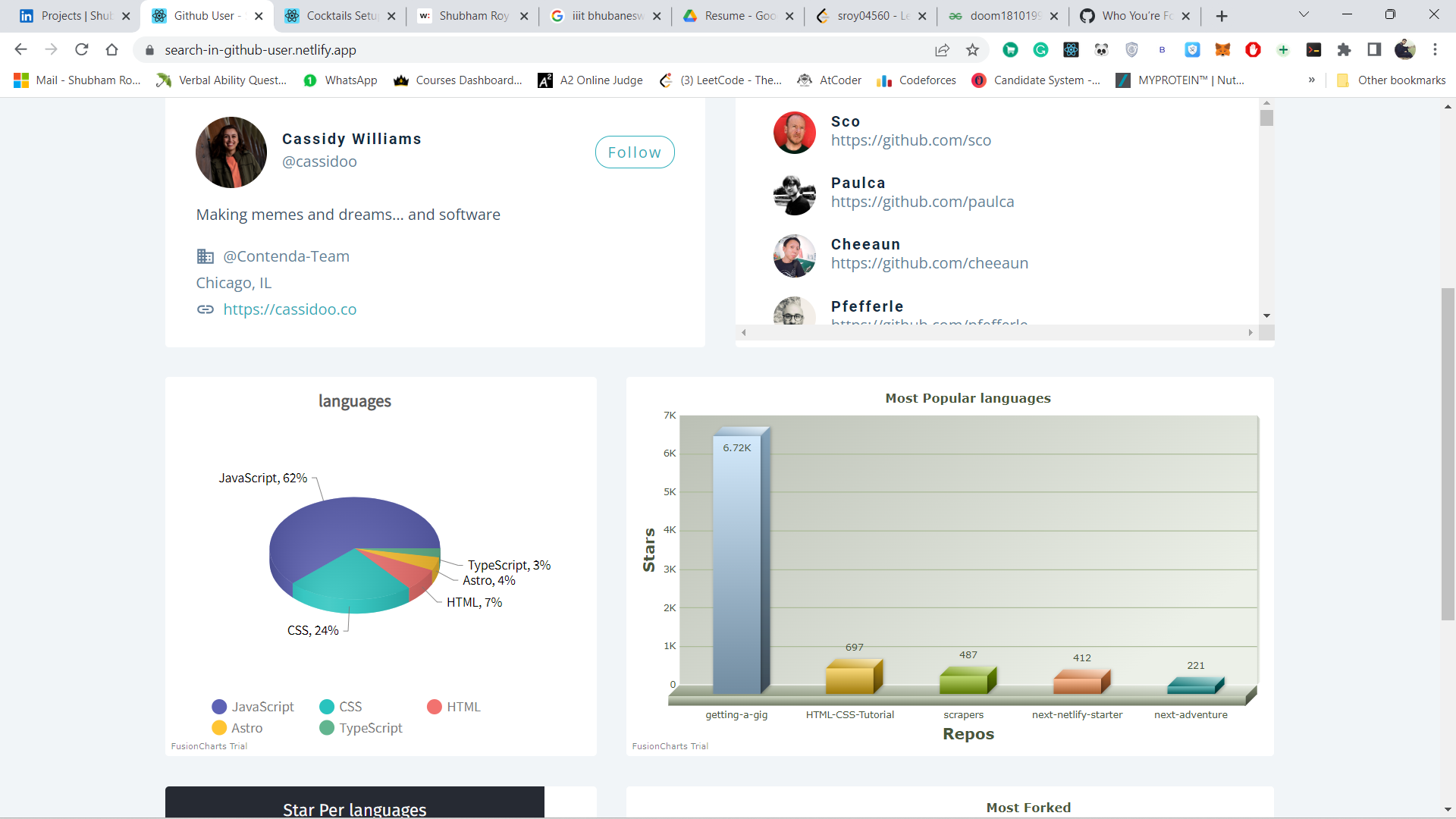Click Cheeaun's avatar thumbnail
The height and width of the screenshot is (819, 1456).
pos(795,256)
